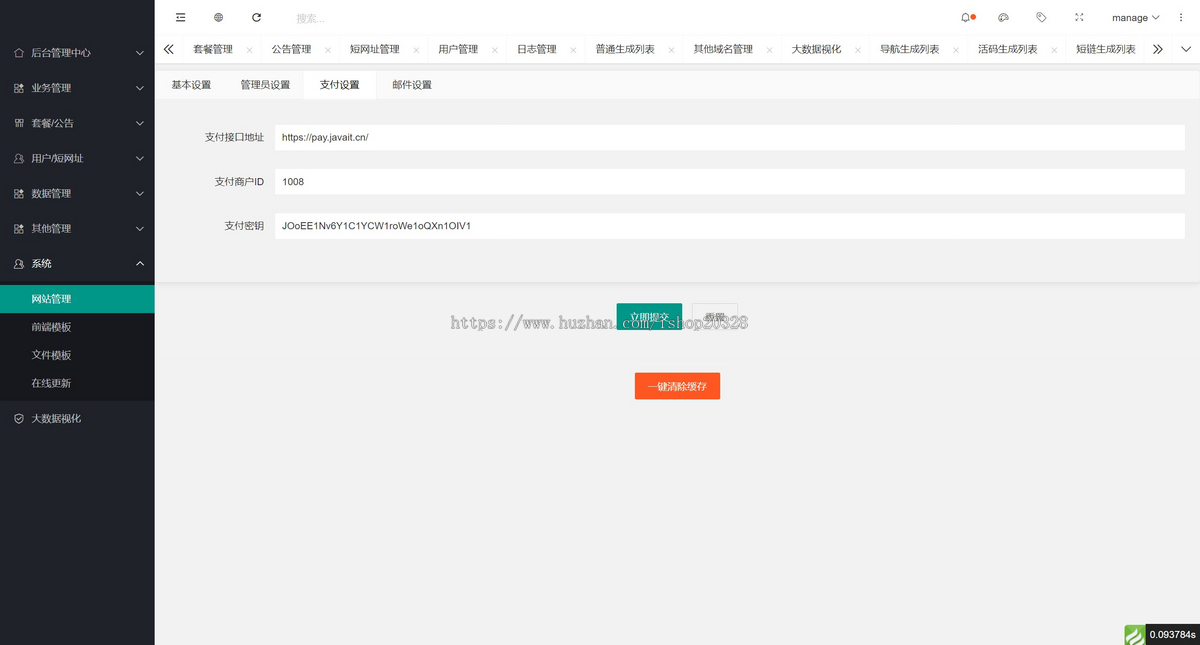This screenshot has height=645, width=1200.
Task: Close the 套餐管理 tab
Action: coord(249,50)
